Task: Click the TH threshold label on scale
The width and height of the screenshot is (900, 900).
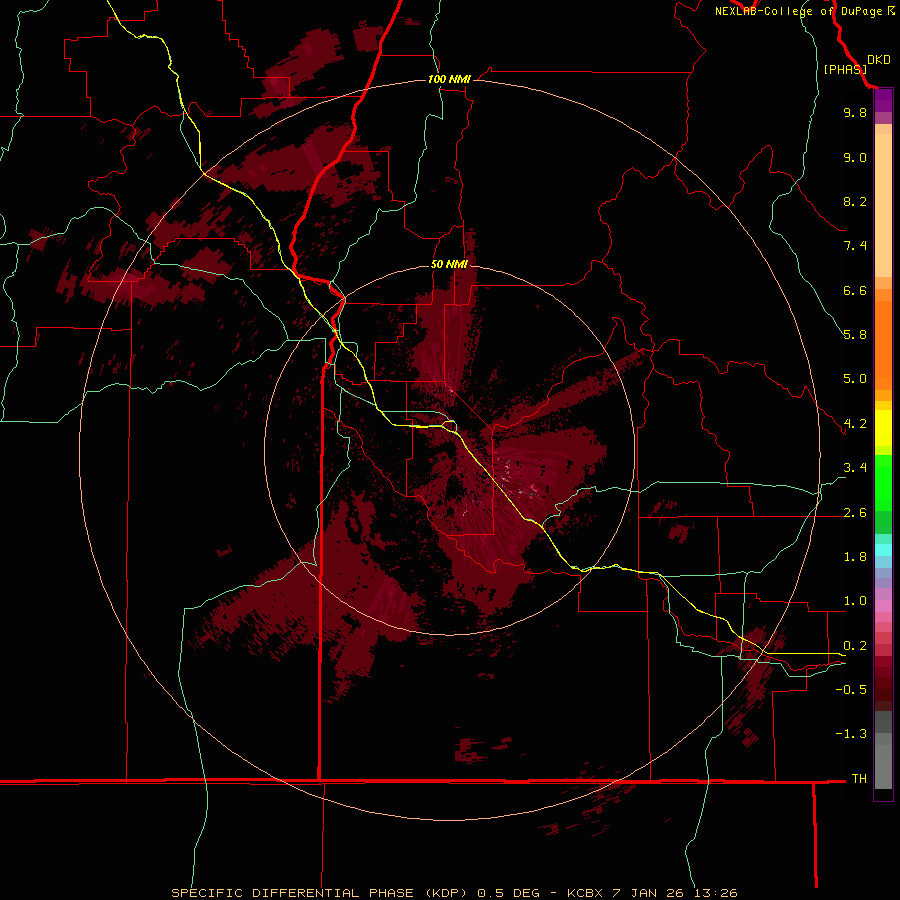Action: point(859,779)
